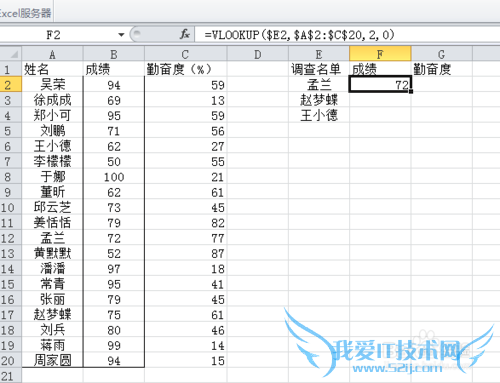Click cell A12 containing 孟兰
Screen dimensions: 500x383
tap(52, 238)
